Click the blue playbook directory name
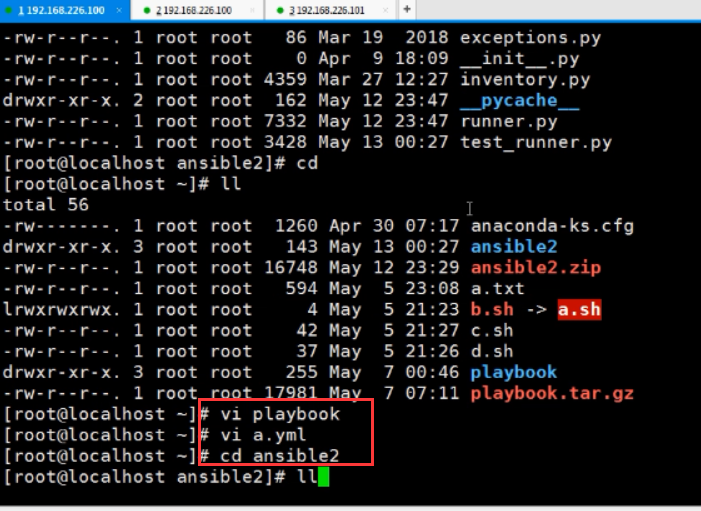 (x=514, y=372)
